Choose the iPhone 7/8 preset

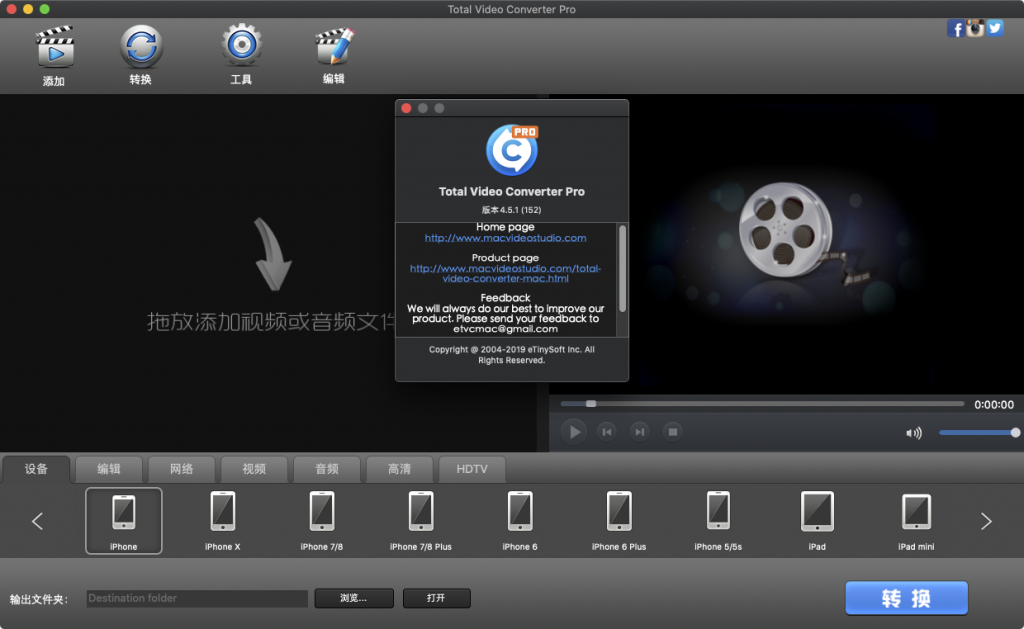pos(322,521)
